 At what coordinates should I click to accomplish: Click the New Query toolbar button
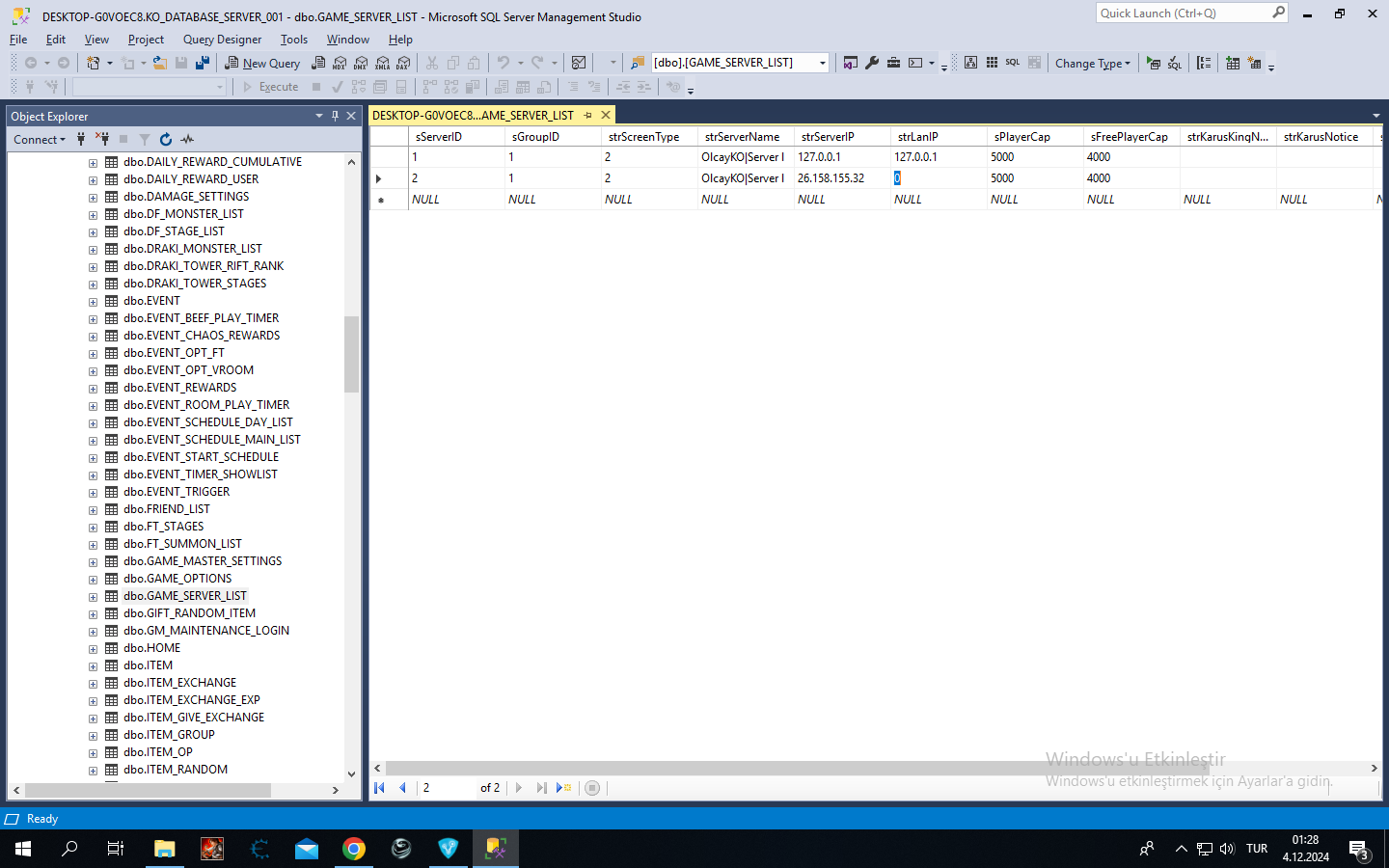coord(263,63)
